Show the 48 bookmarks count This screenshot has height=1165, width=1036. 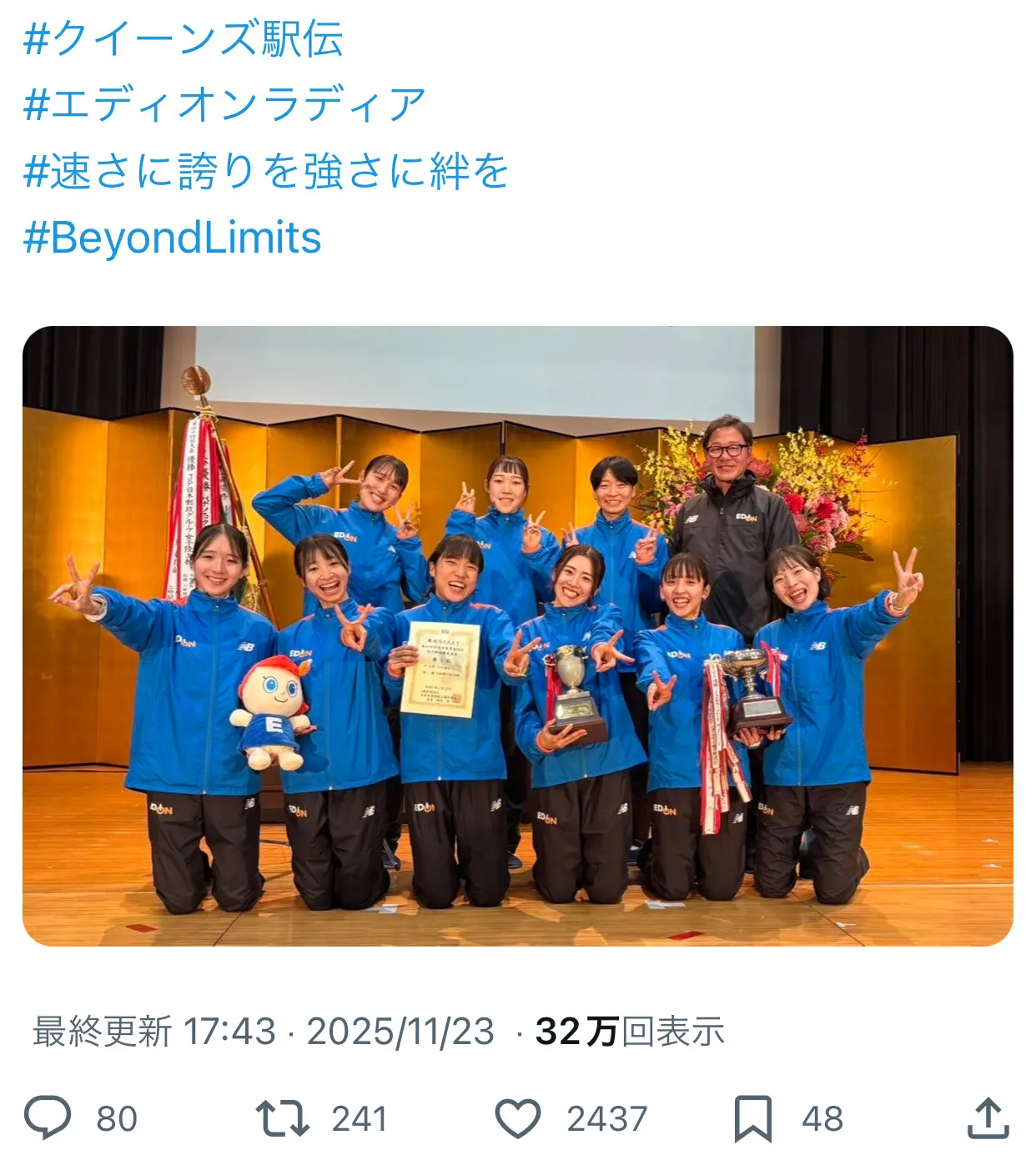pos(822,1119)
